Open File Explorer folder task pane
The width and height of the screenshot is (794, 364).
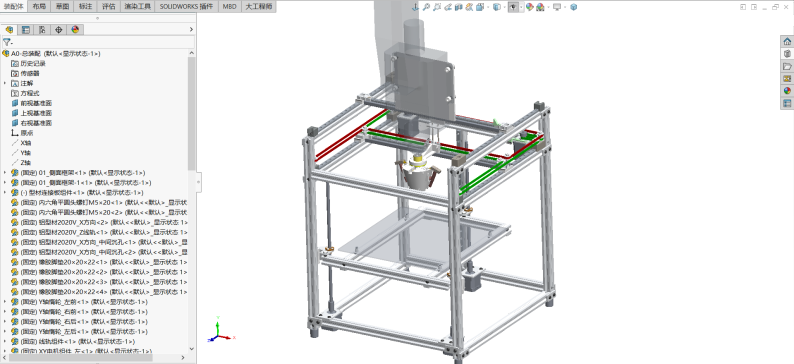point(787,66)
